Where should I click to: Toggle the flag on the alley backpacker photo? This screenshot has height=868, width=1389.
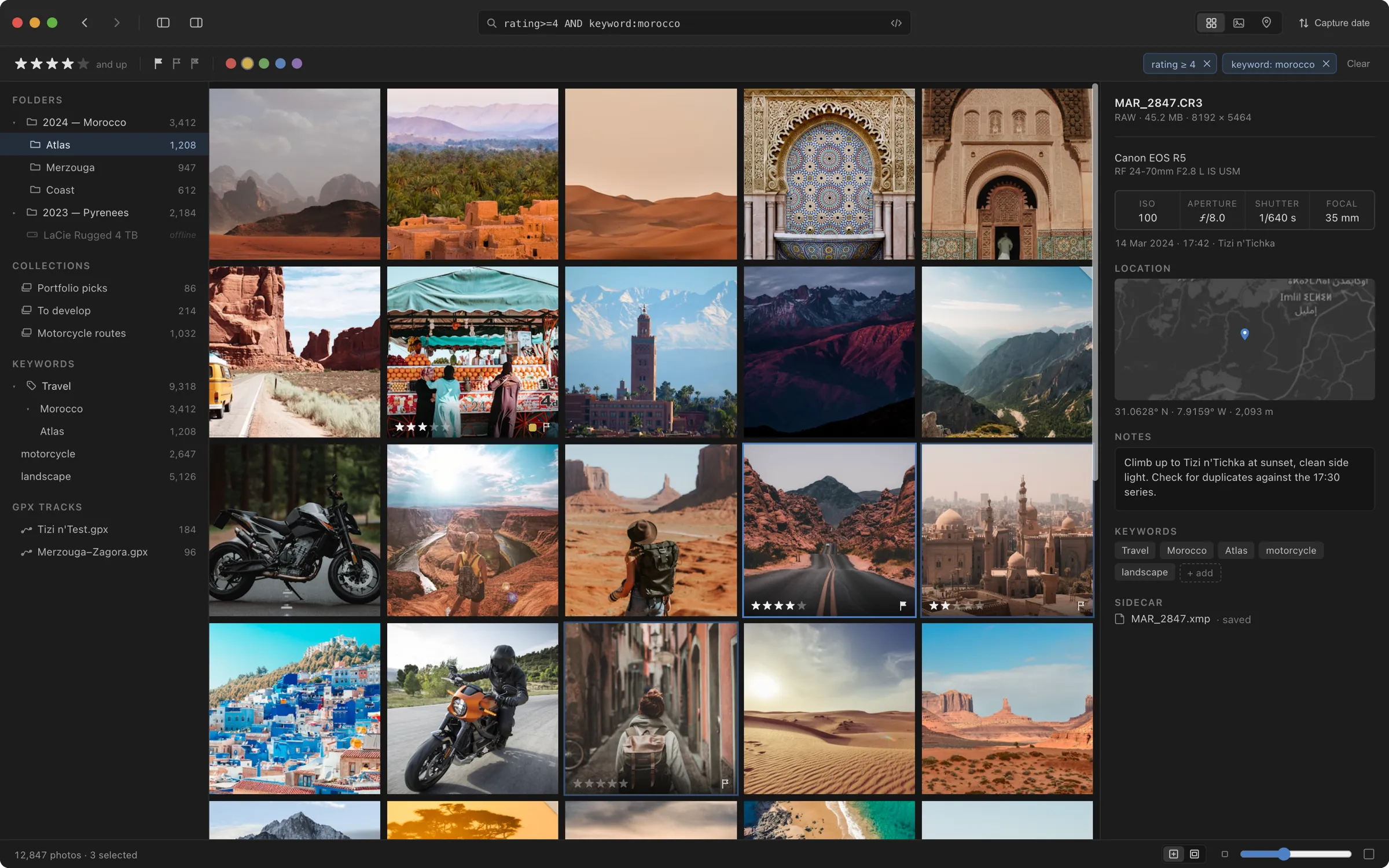pos(725,784)
